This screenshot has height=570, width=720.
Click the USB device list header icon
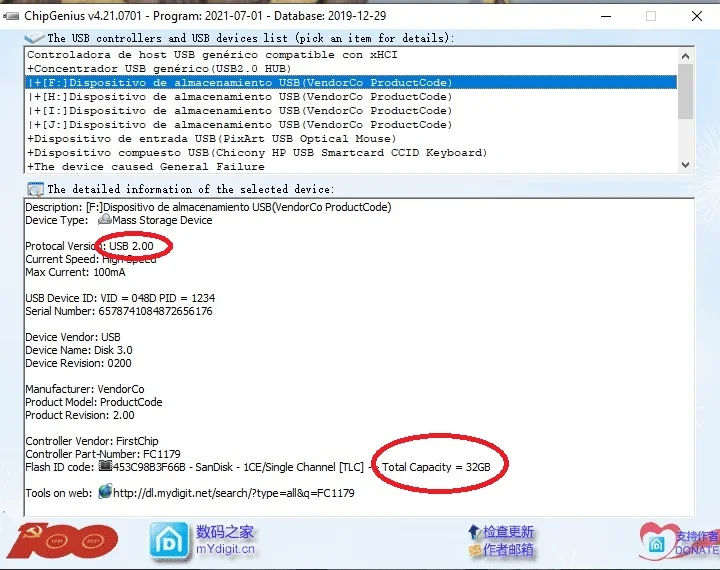[34, 38]
